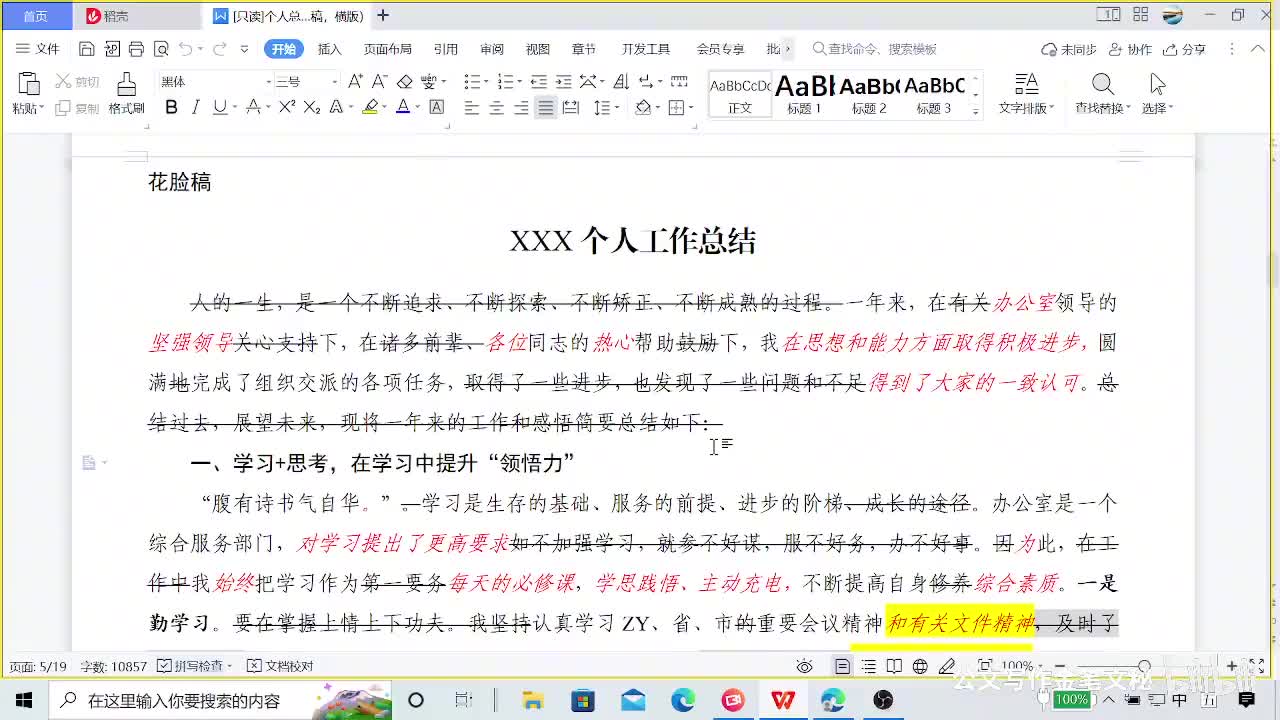
Task: Increase font size with A+ icon
Action: click(355, 82)
